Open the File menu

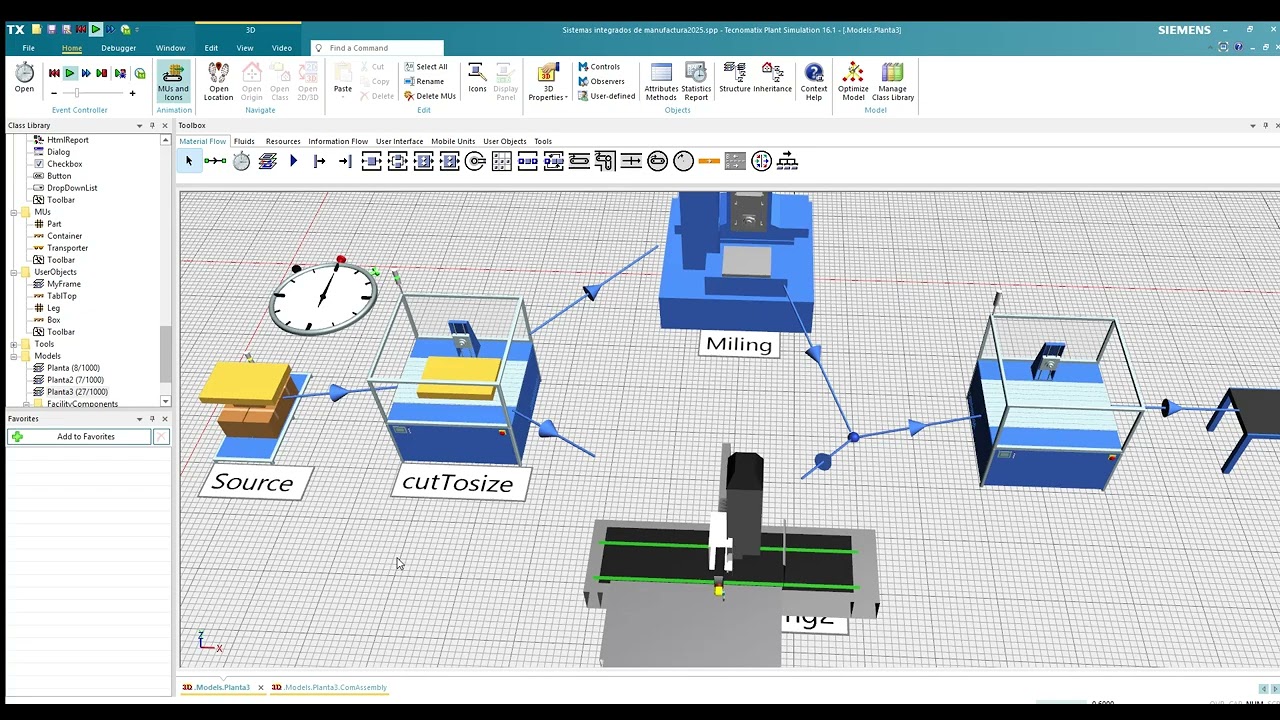pos(28,48)
